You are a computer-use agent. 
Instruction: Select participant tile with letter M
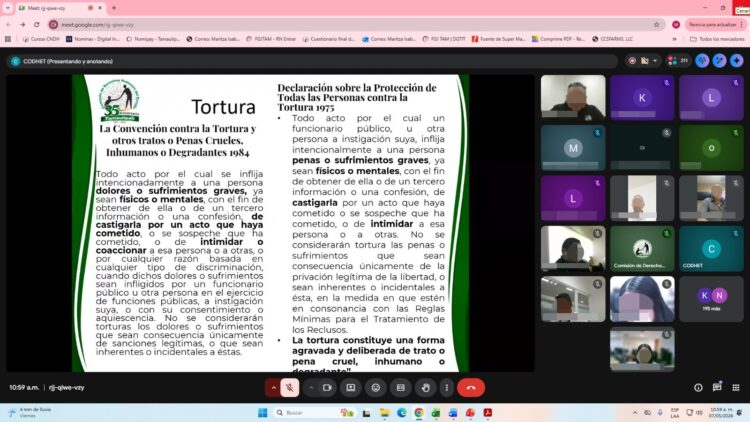[x=573, y=148]
